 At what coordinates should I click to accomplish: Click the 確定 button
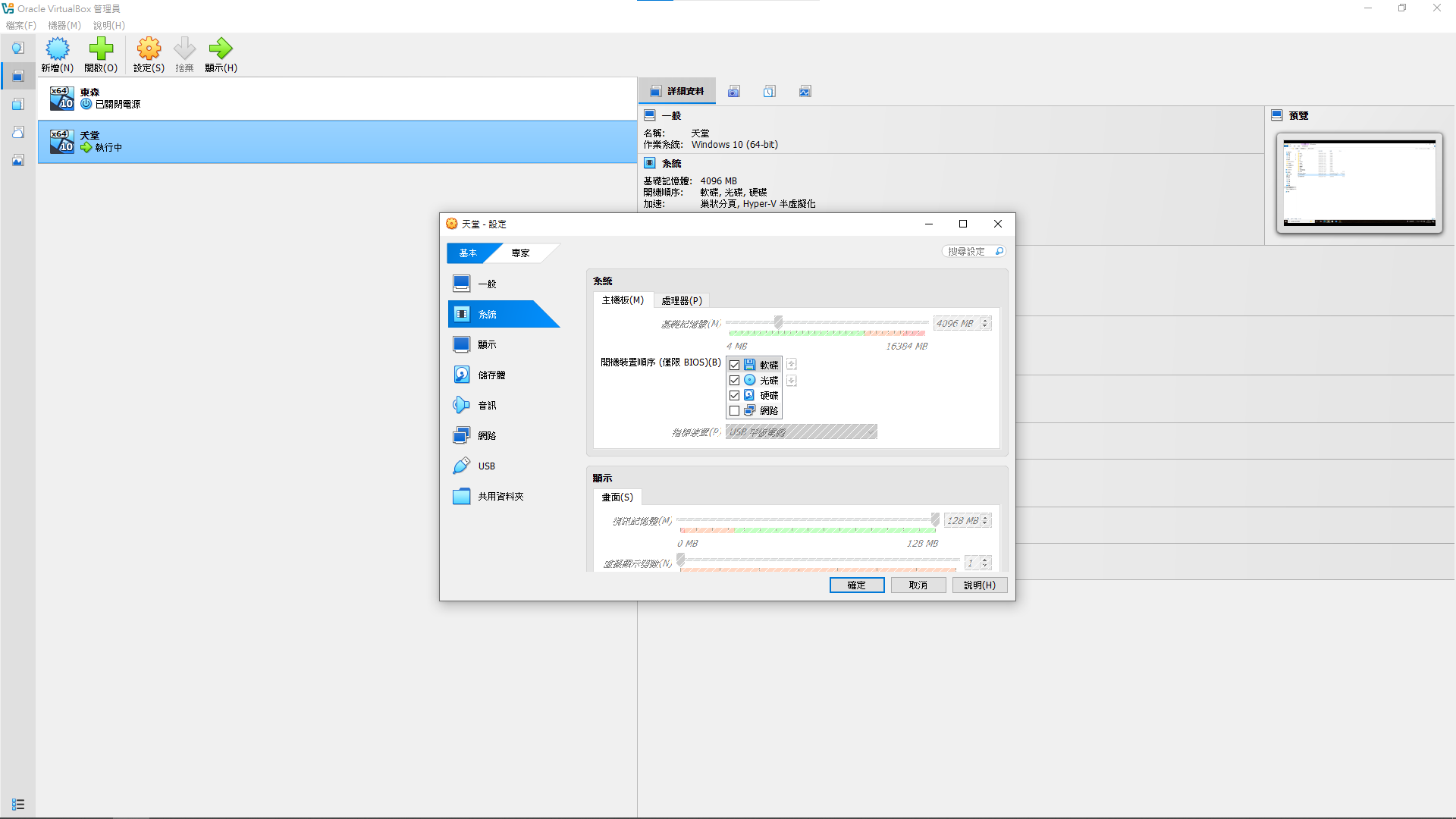click(x=857, y=585)
